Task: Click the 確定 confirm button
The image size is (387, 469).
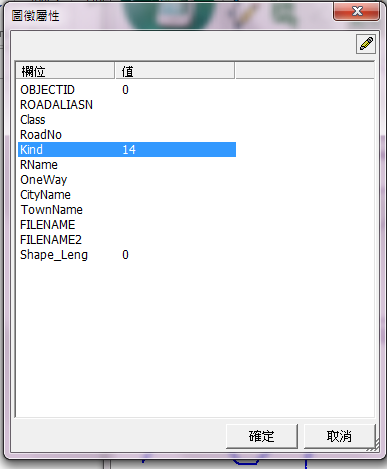Action: tap(262, 436)
